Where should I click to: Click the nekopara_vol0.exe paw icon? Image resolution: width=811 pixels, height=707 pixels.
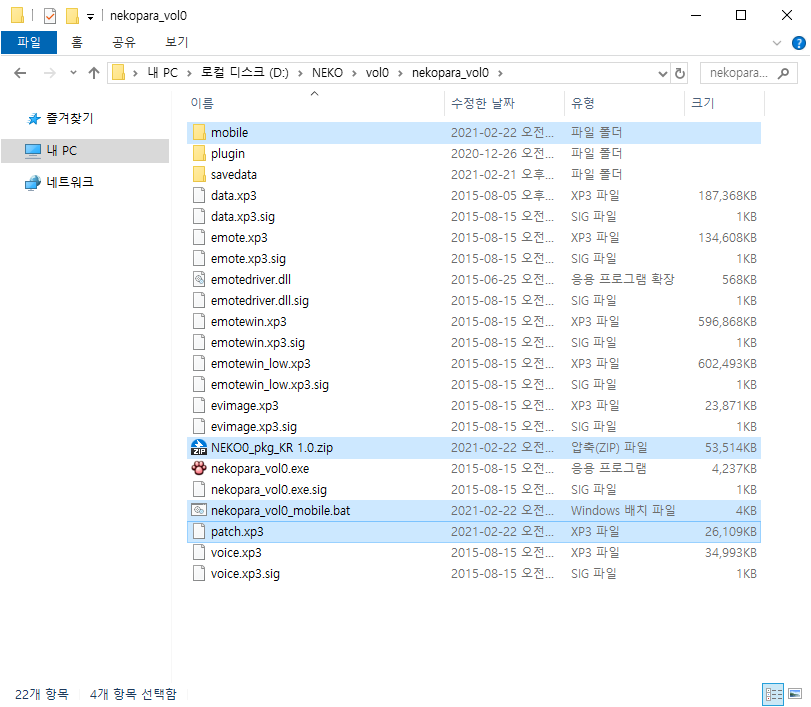click(199, 469)
